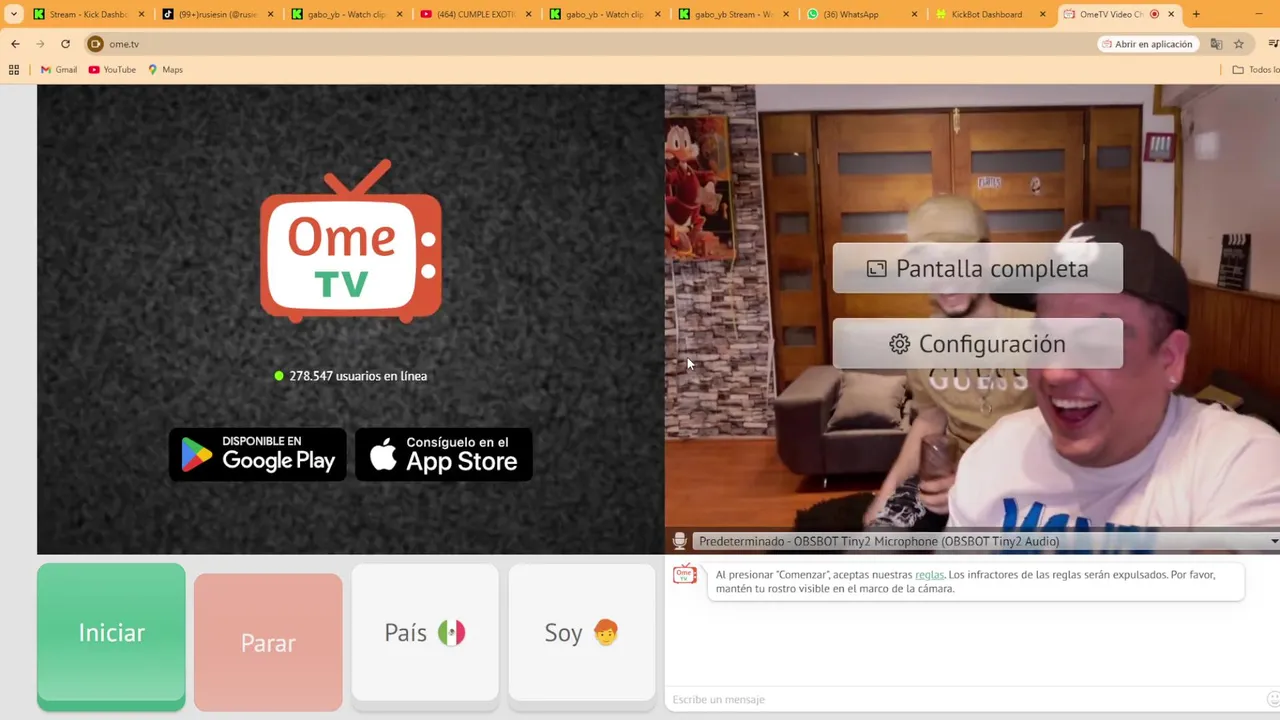Close the OmeTV Video Chat tab
Image resolution: width=1280 pixels, height=720 pixels.
[1172, 14]
